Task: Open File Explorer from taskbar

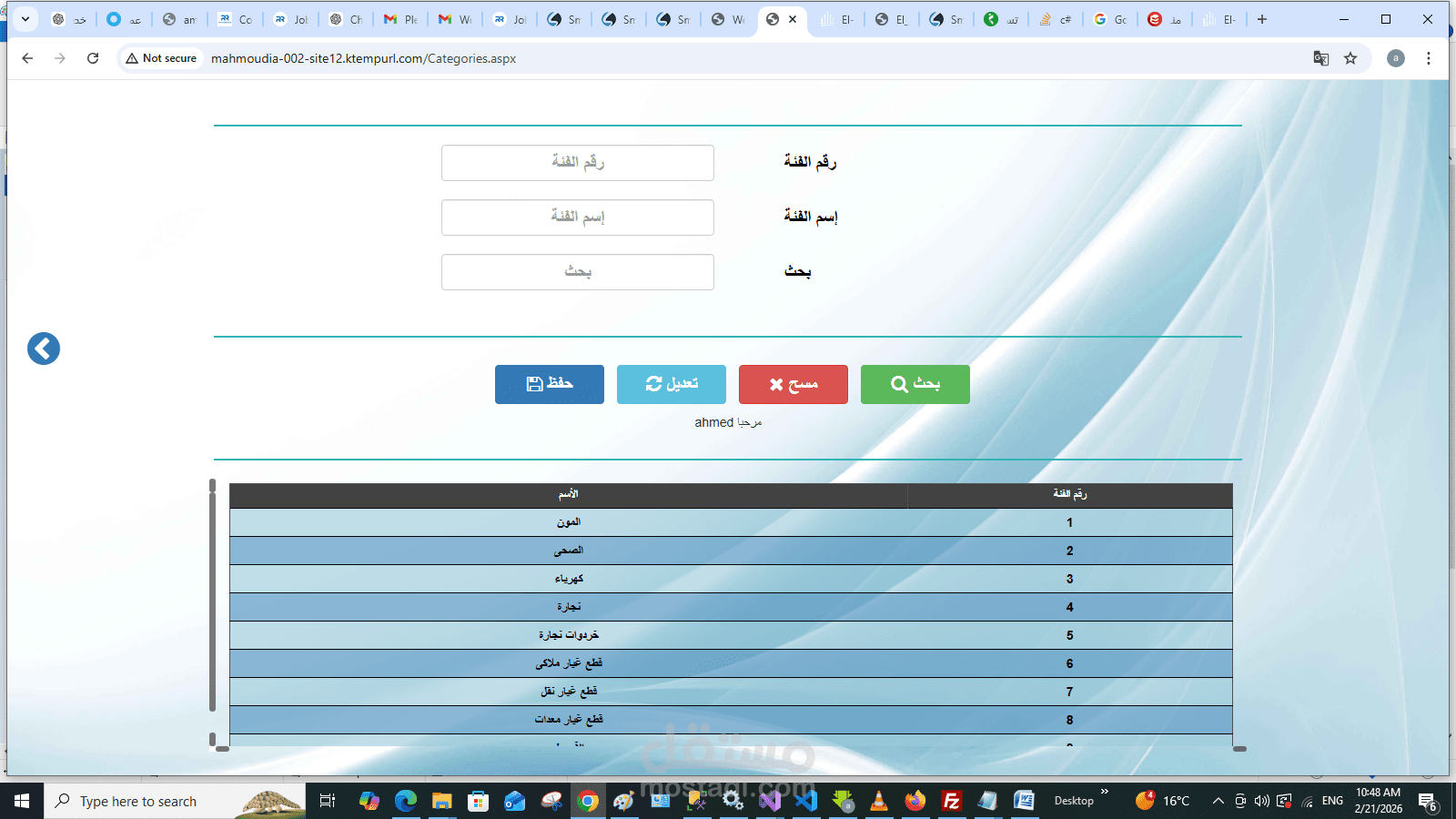Action: click(x=442, y=801)
